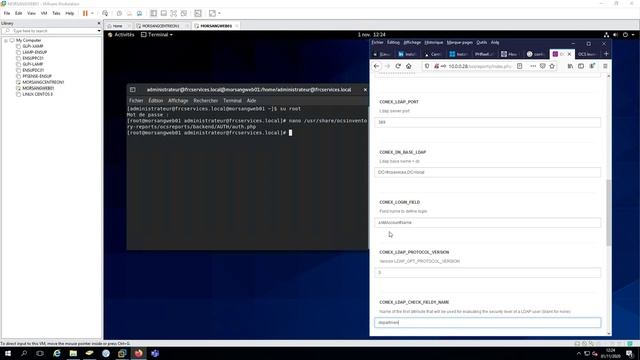Toggle the library sidebar view icon
640x360 pixels.
click(x=153, y=13)
